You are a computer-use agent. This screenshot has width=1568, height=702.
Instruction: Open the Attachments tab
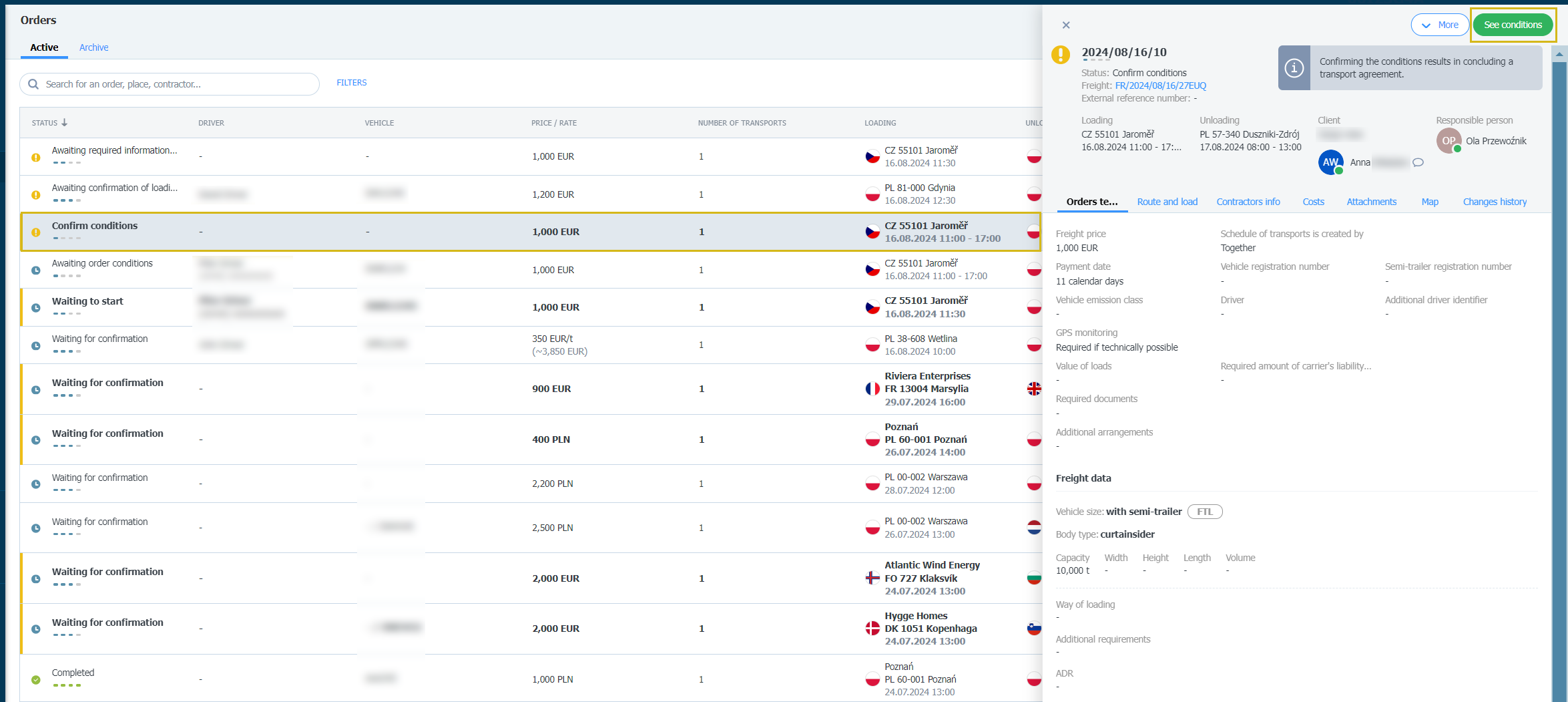pos(1371,202)
